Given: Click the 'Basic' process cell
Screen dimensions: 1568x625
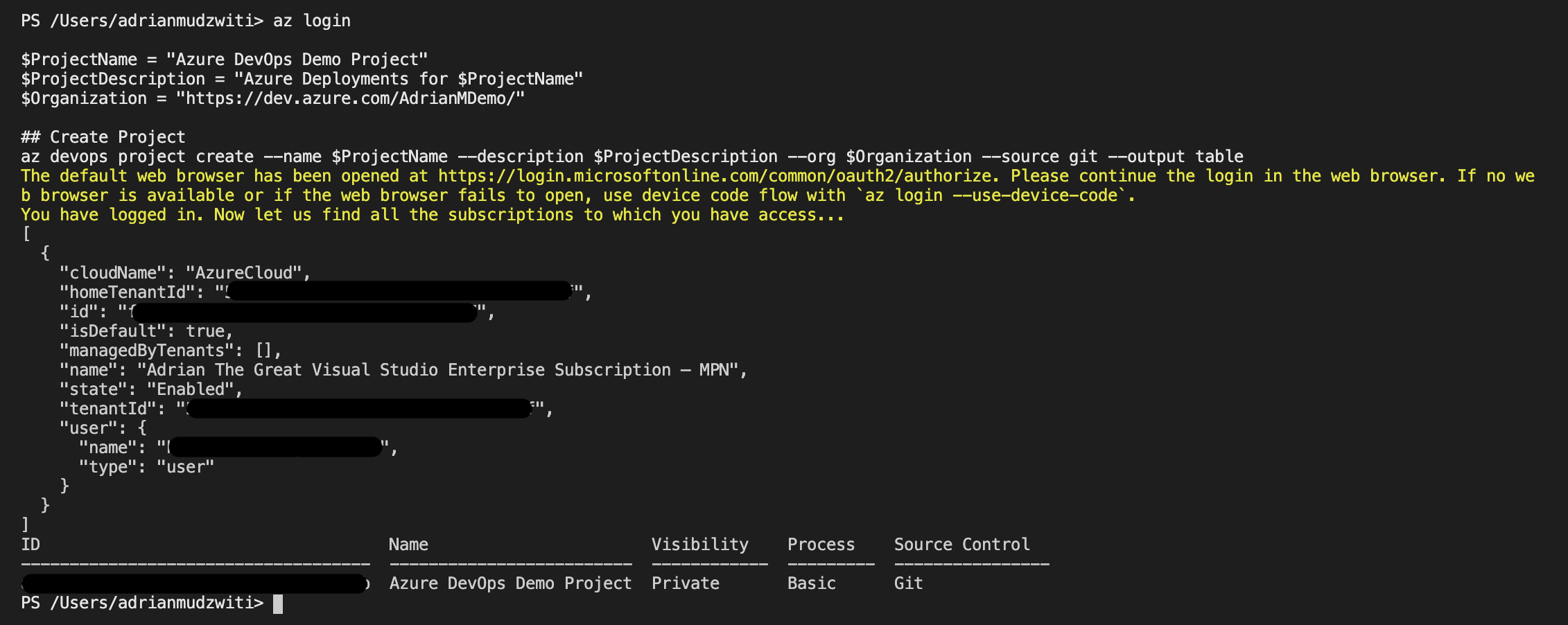Looking at the screenshot, I should (x=812, y=583).
